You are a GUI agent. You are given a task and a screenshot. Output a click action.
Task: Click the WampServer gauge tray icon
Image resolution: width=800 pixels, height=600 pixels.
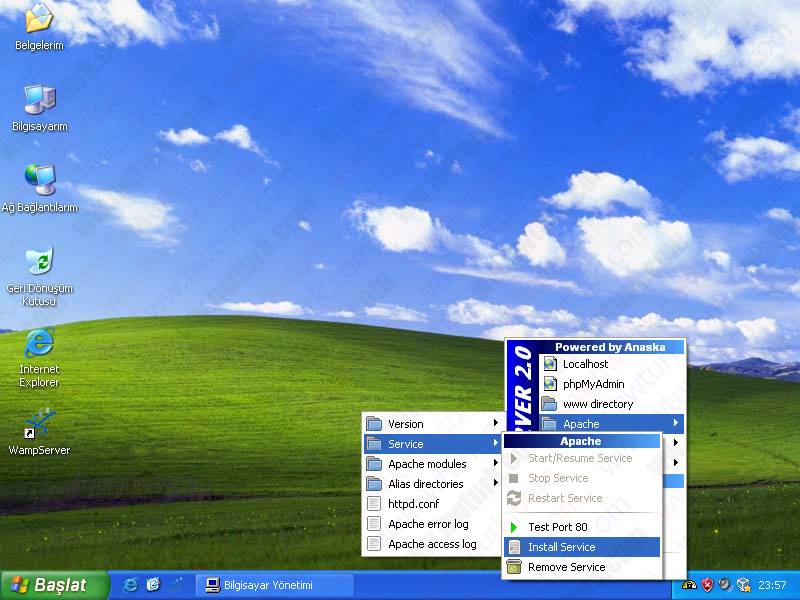tap(689, 585)
